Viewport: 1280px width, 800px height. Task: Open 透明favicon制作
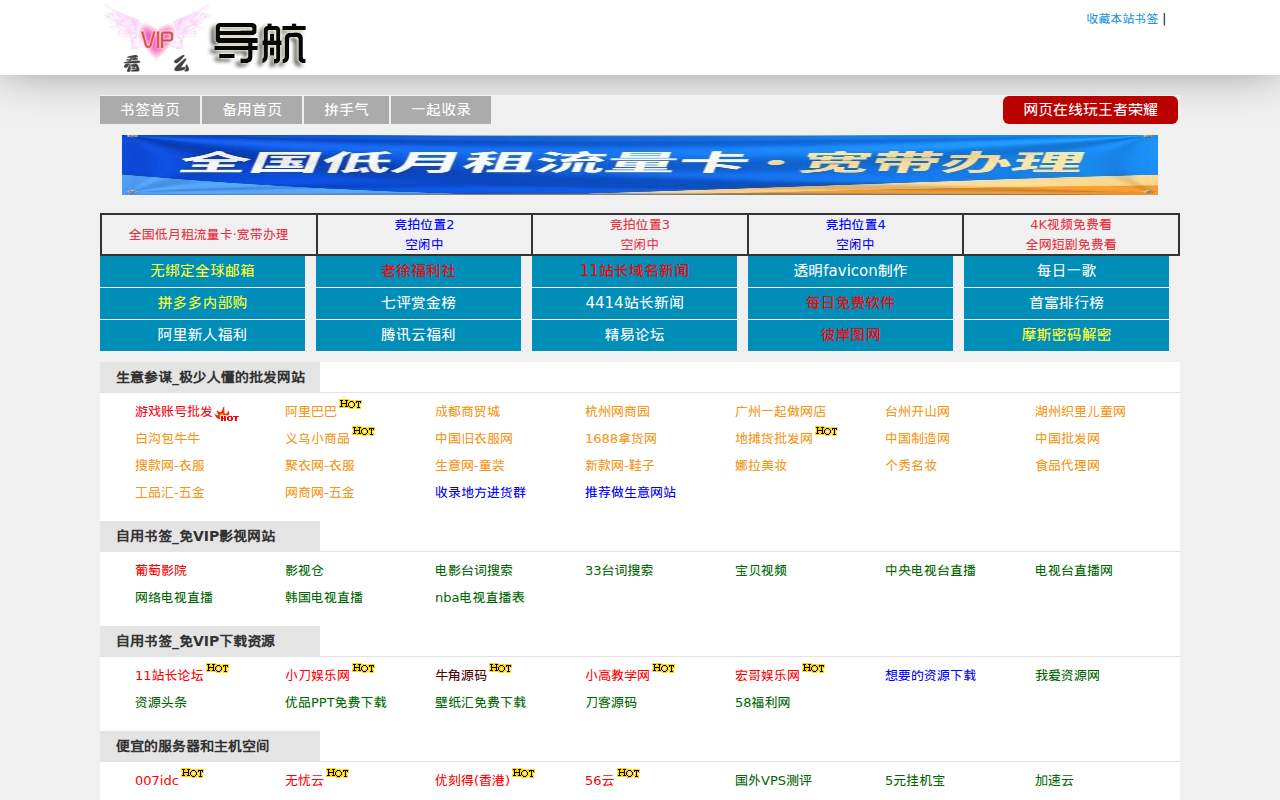(x=850, y=271)
